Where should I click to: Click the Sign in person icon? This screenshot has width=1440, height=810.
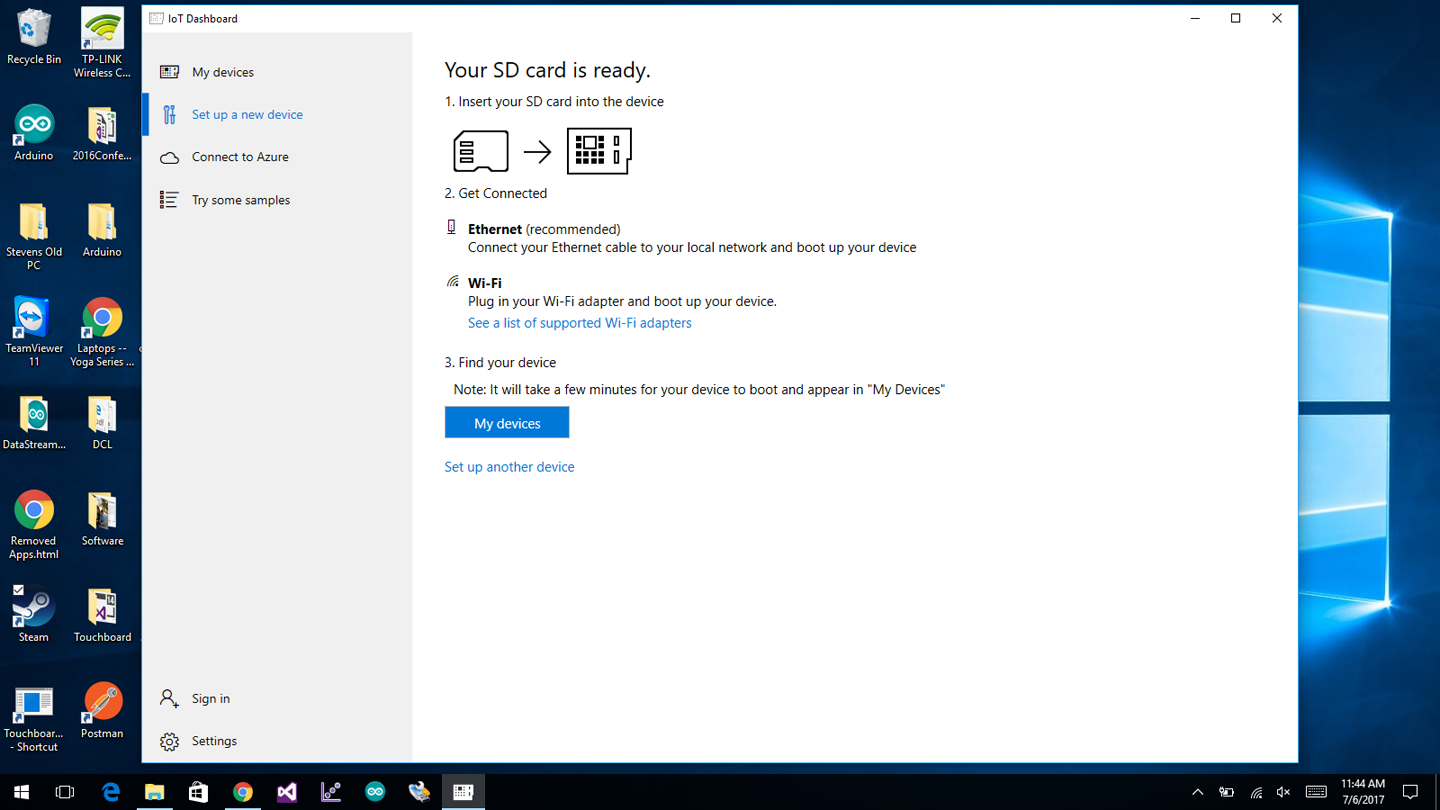pyautogui.click(x=169, y=698)
